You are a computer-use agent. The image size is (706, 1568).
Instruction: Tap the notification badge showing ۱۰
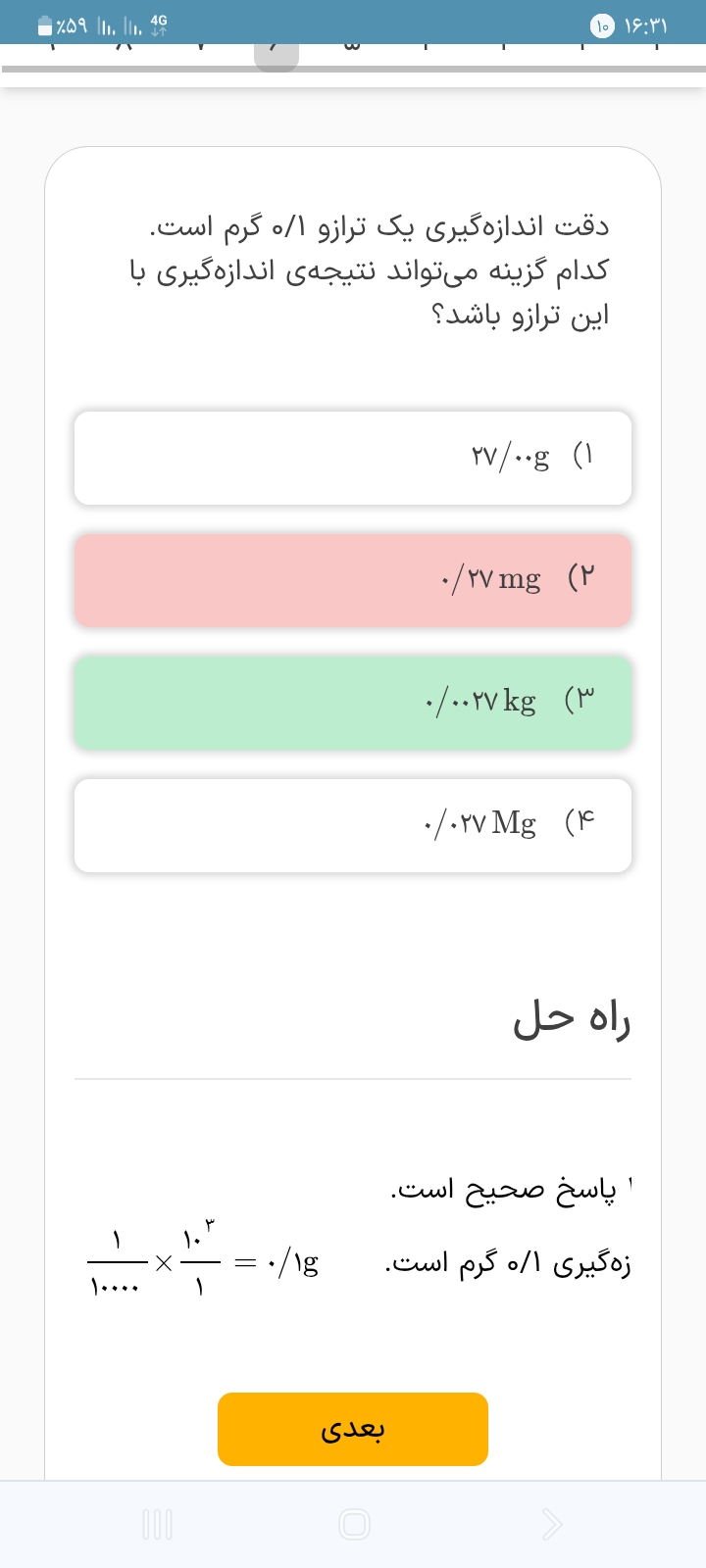[x=602, y=26]
